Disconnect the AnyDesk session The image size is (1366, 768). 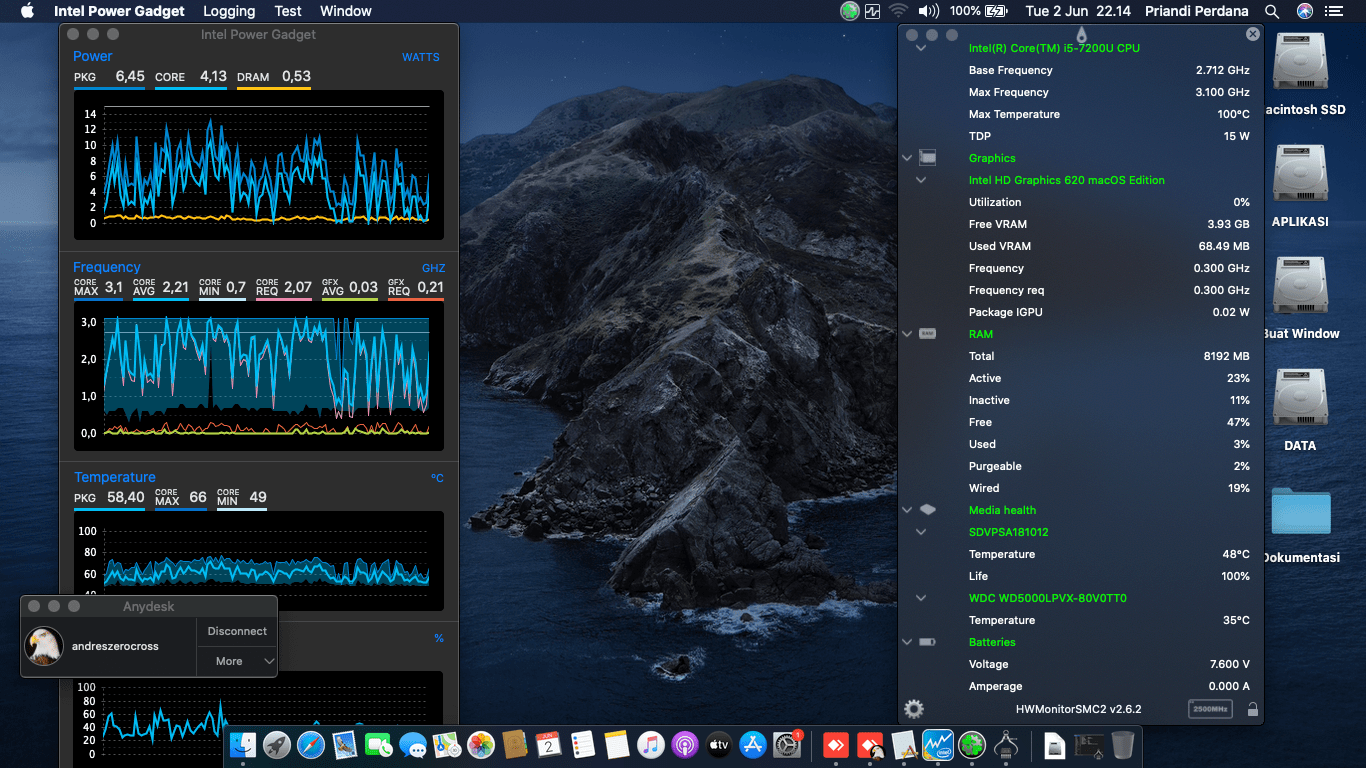click(x=237, y=631)
